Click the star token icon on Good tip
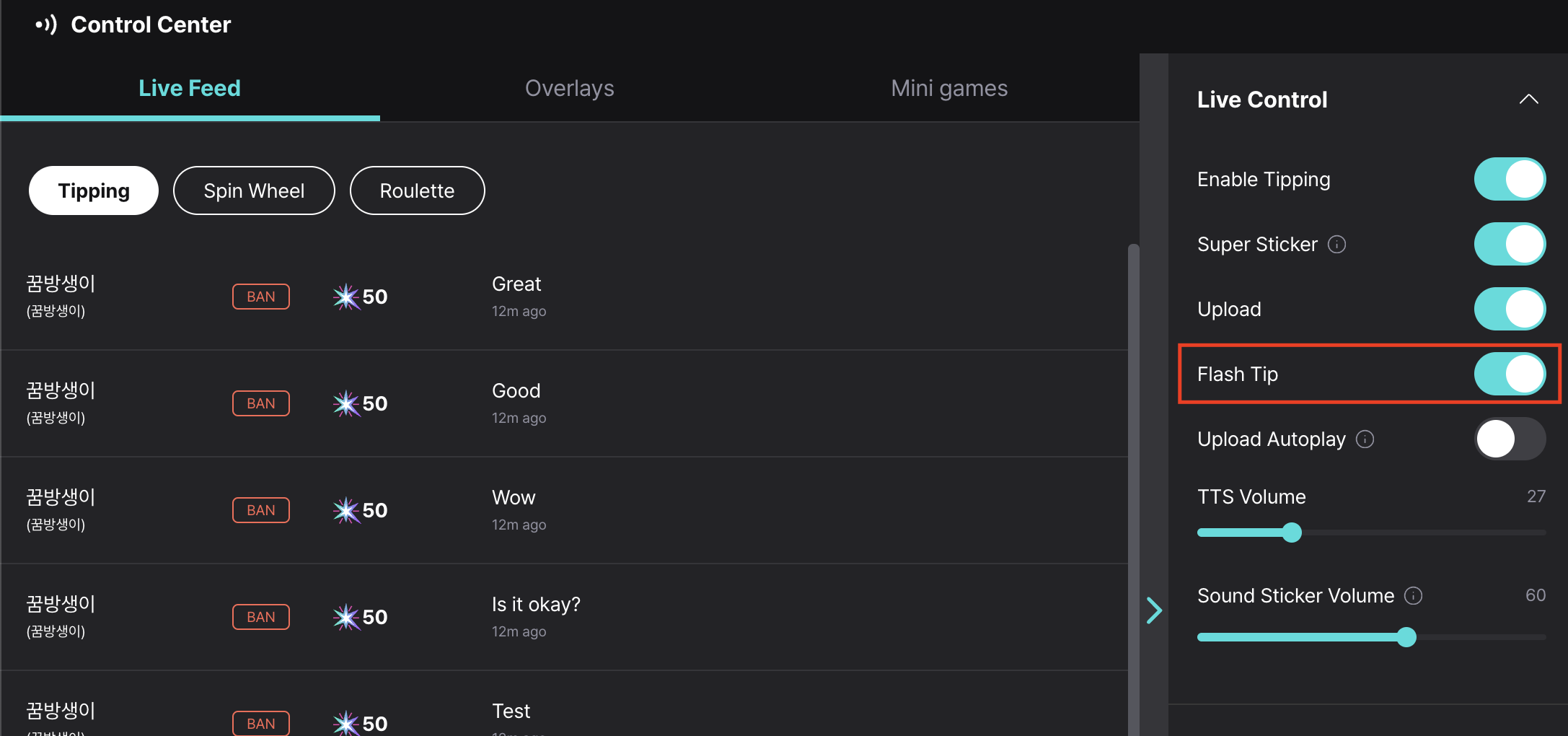 pos(346,403)
